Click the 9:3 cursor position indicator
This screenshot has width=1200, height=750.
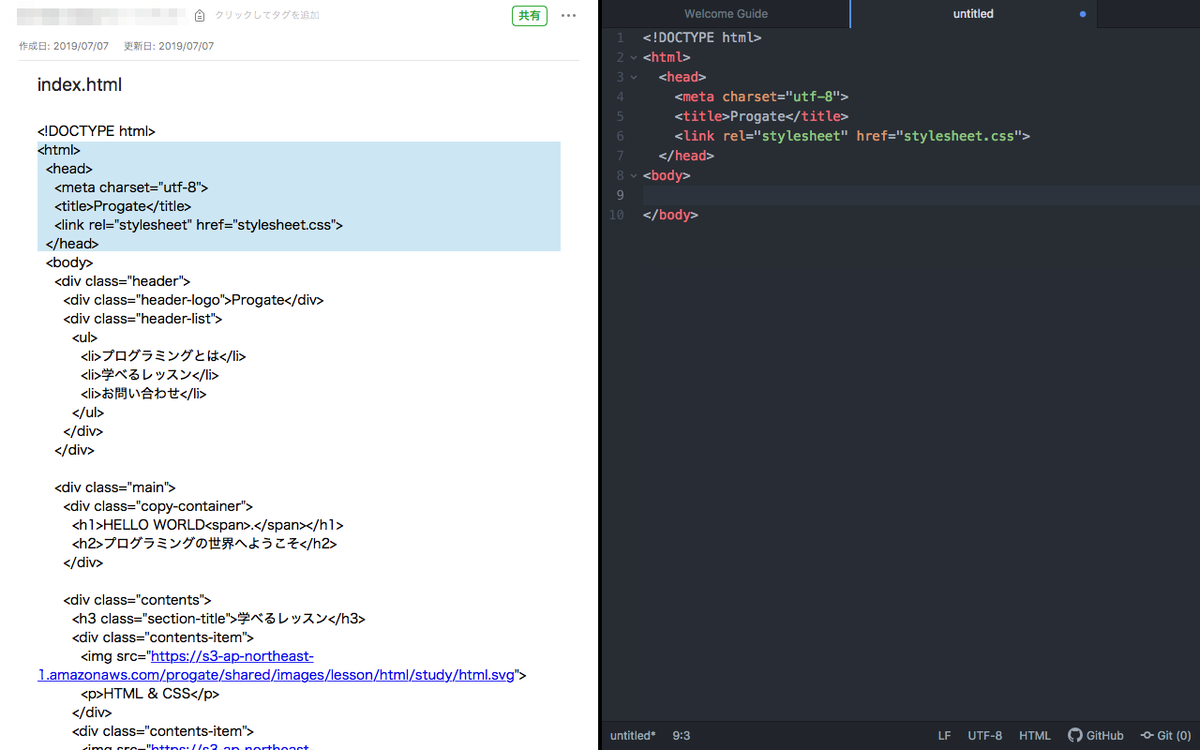click(681, 735)
